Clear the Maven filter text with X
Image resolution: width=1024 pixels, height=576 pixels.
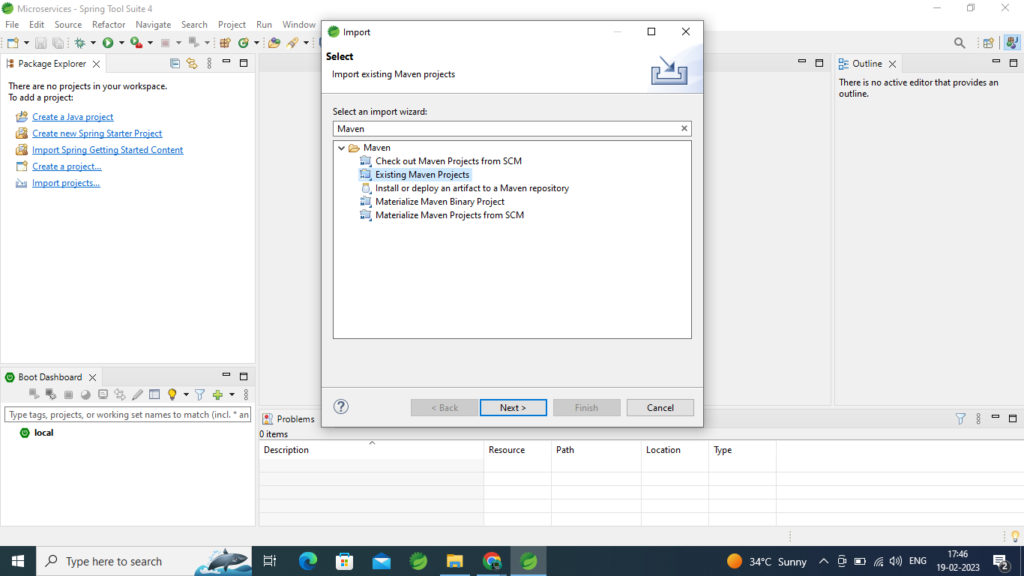[684, 129]
